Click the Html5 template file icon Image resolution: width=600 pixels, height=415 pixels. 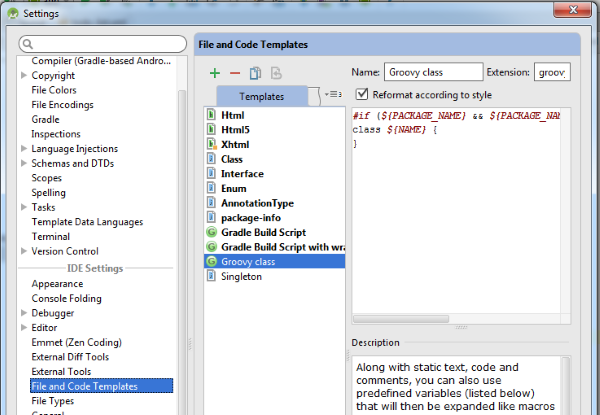tap(211, 129)
